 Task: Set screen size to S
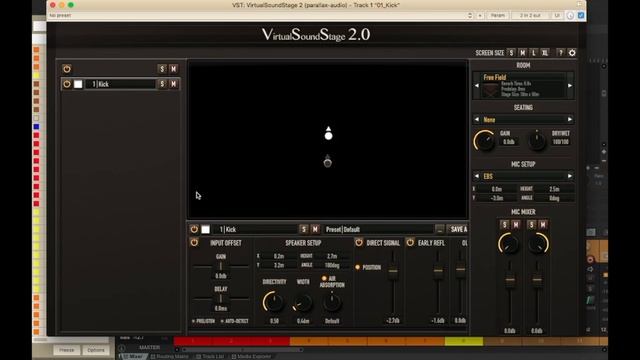click(511, 53)
